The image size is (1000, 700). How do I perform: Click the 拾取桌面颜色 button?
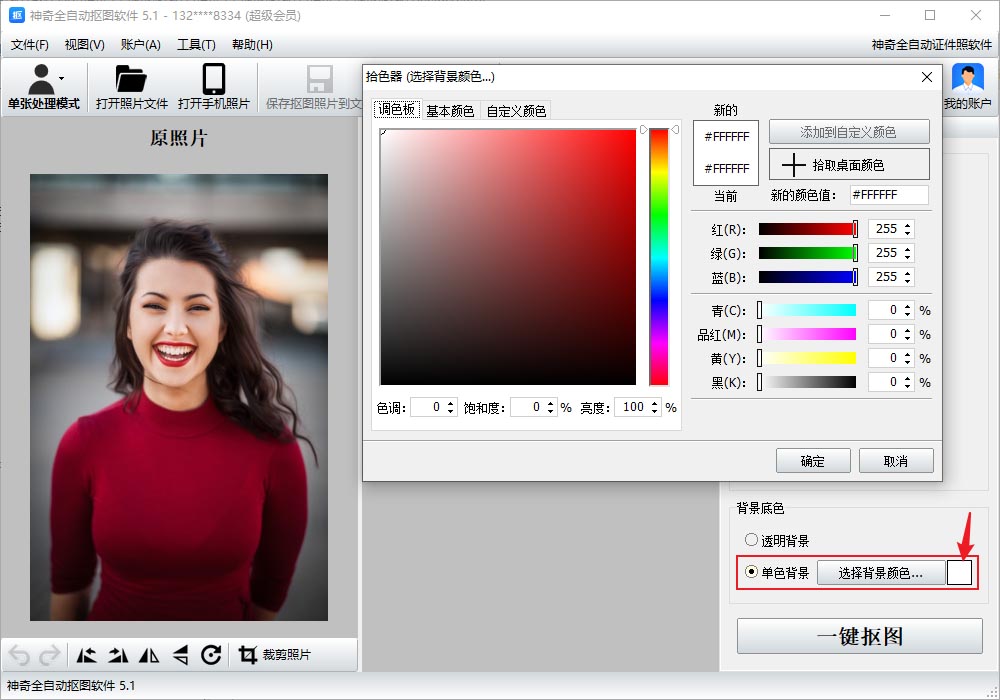tap(849, 164)
